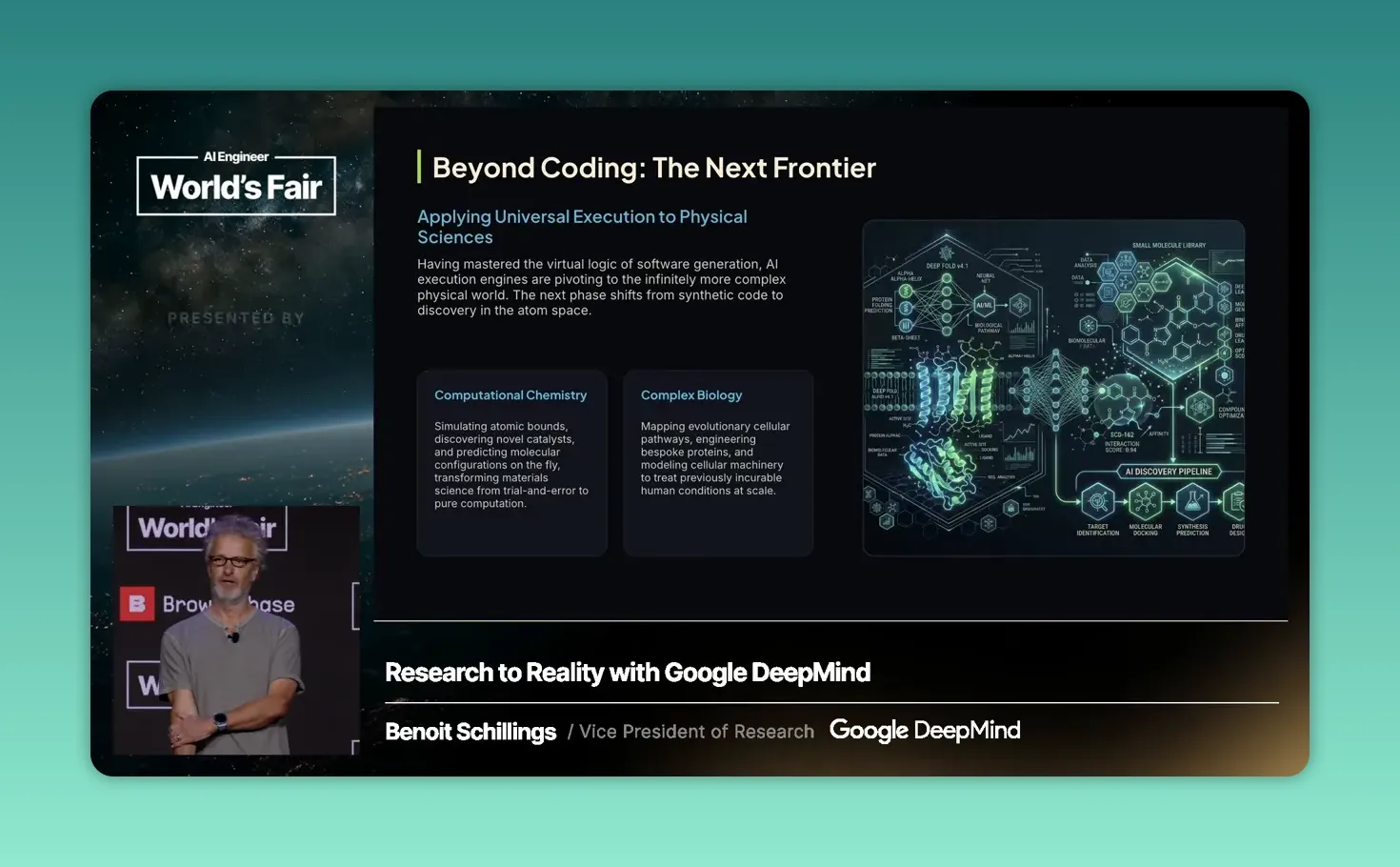Click the protein diagram illustration image
This screenshot has height=867, width=1400.
[1053, 388]
